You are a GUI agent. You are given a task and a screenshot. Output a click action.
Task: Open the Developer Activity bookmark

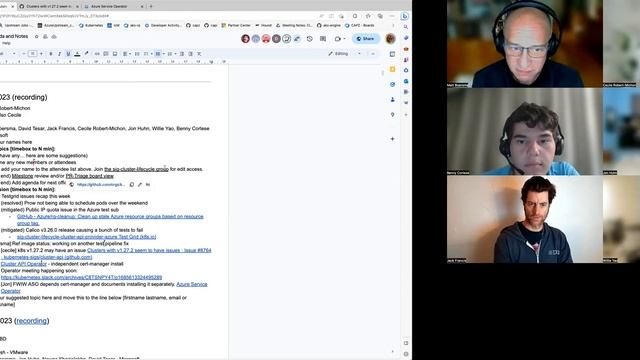pyautogui.click(x=163, y=25)
